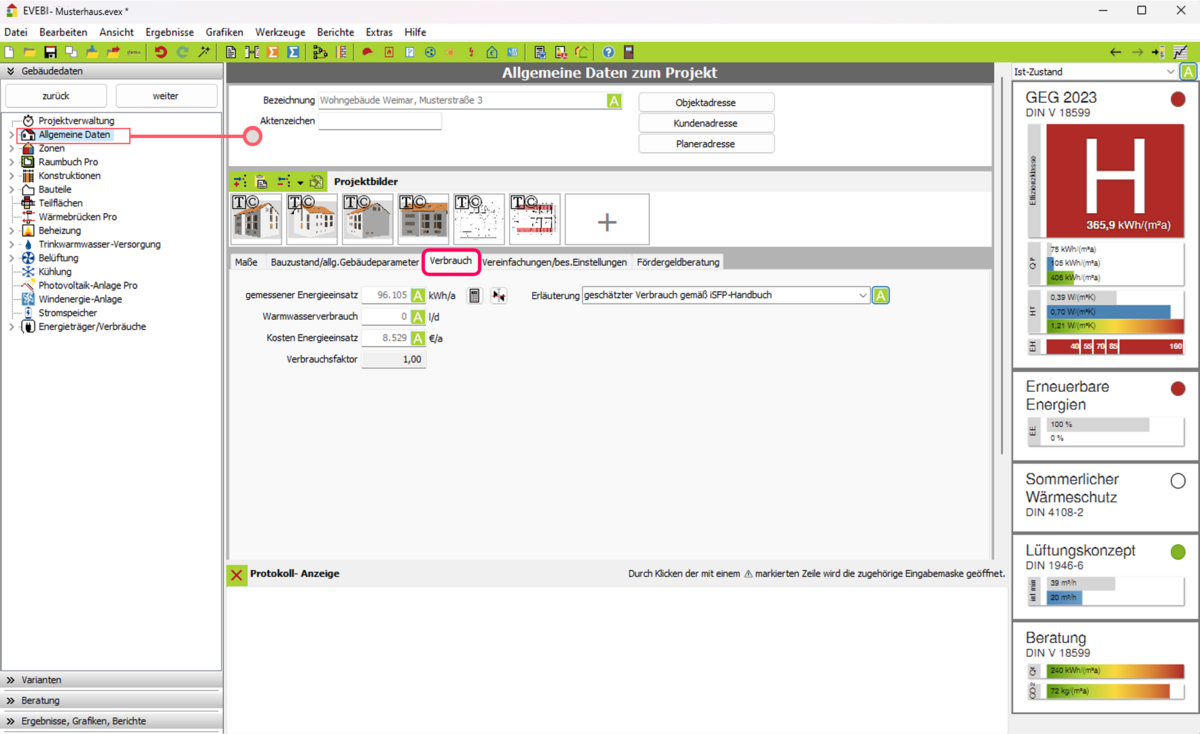Open the Berichte menu
1200x734 pixels.
click(335, 32)
